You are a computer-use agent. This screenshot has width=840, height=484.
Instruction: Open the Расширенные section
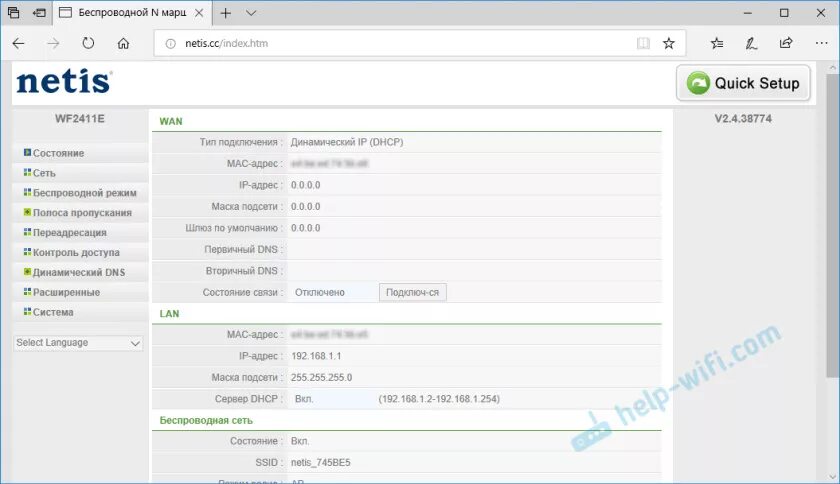coord(66,292)
